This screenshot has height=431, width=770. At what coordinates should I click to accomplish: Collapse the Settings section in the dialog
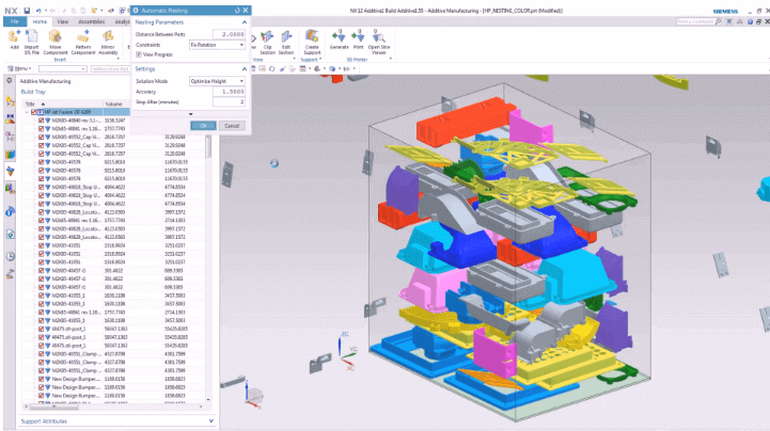(244, 69)
